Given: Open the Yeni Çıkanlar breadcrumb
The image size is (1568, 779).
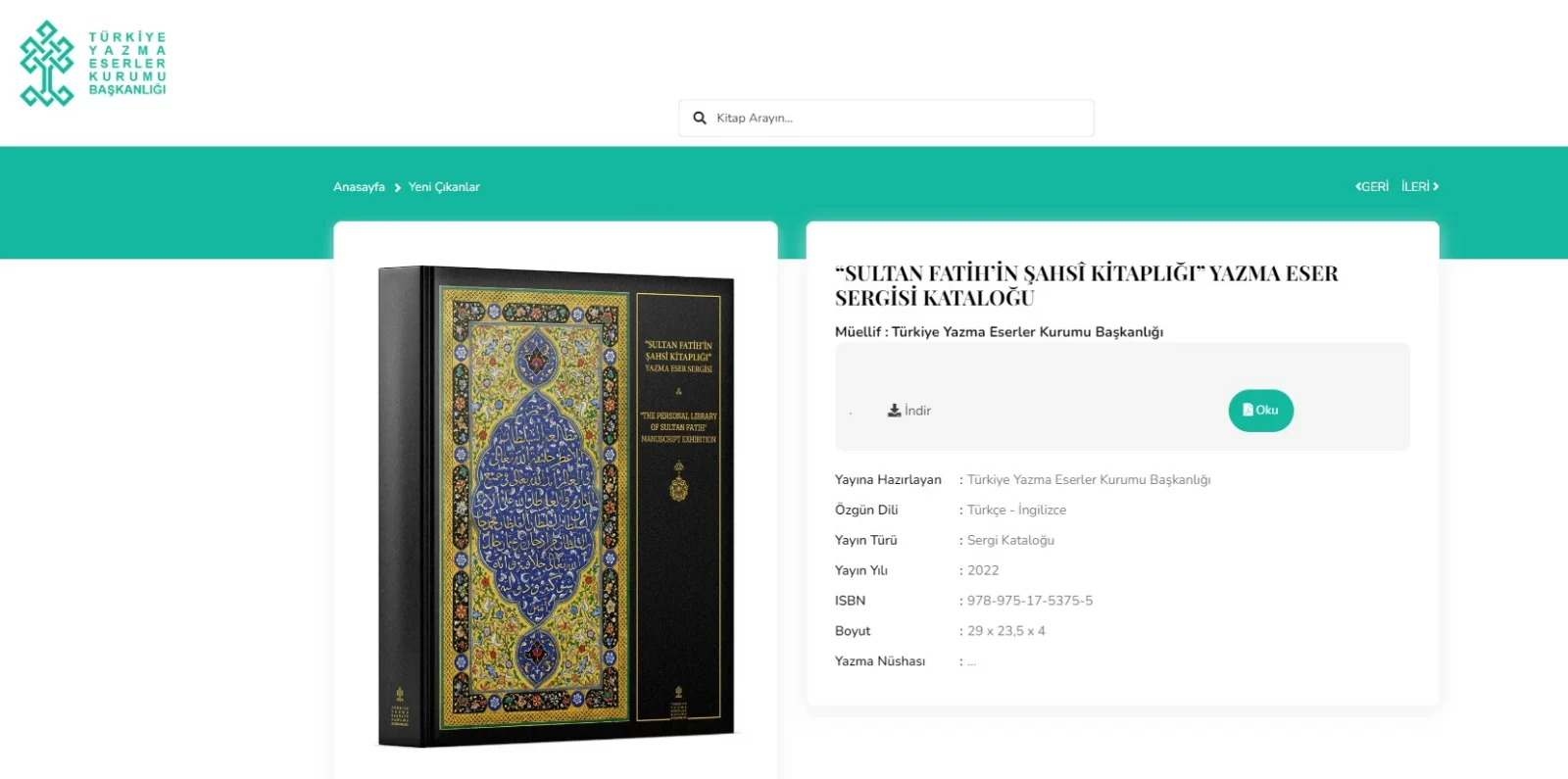Looking at the screenshot, I should (x=444, y=186).
